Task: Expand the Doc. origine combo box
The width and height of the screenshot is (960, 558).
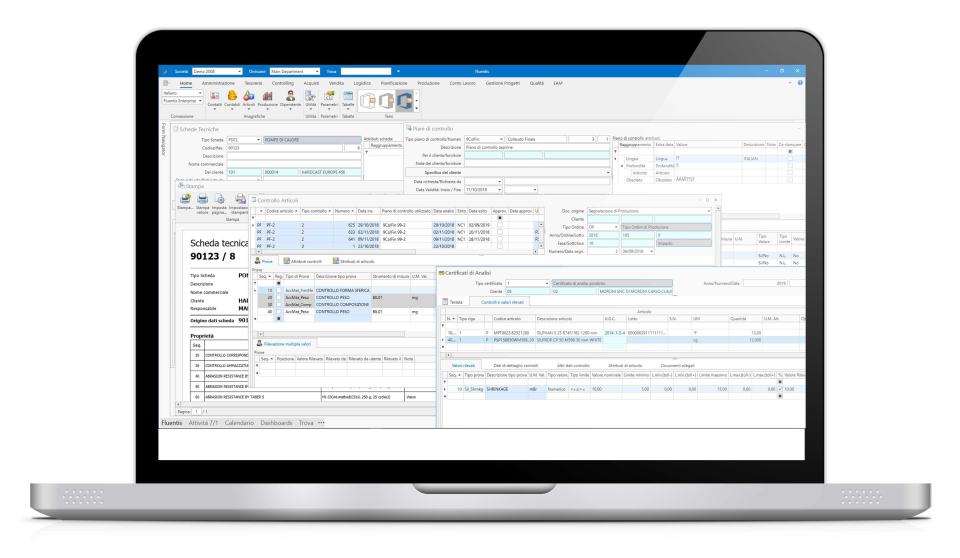Action: tap(649, 211)
